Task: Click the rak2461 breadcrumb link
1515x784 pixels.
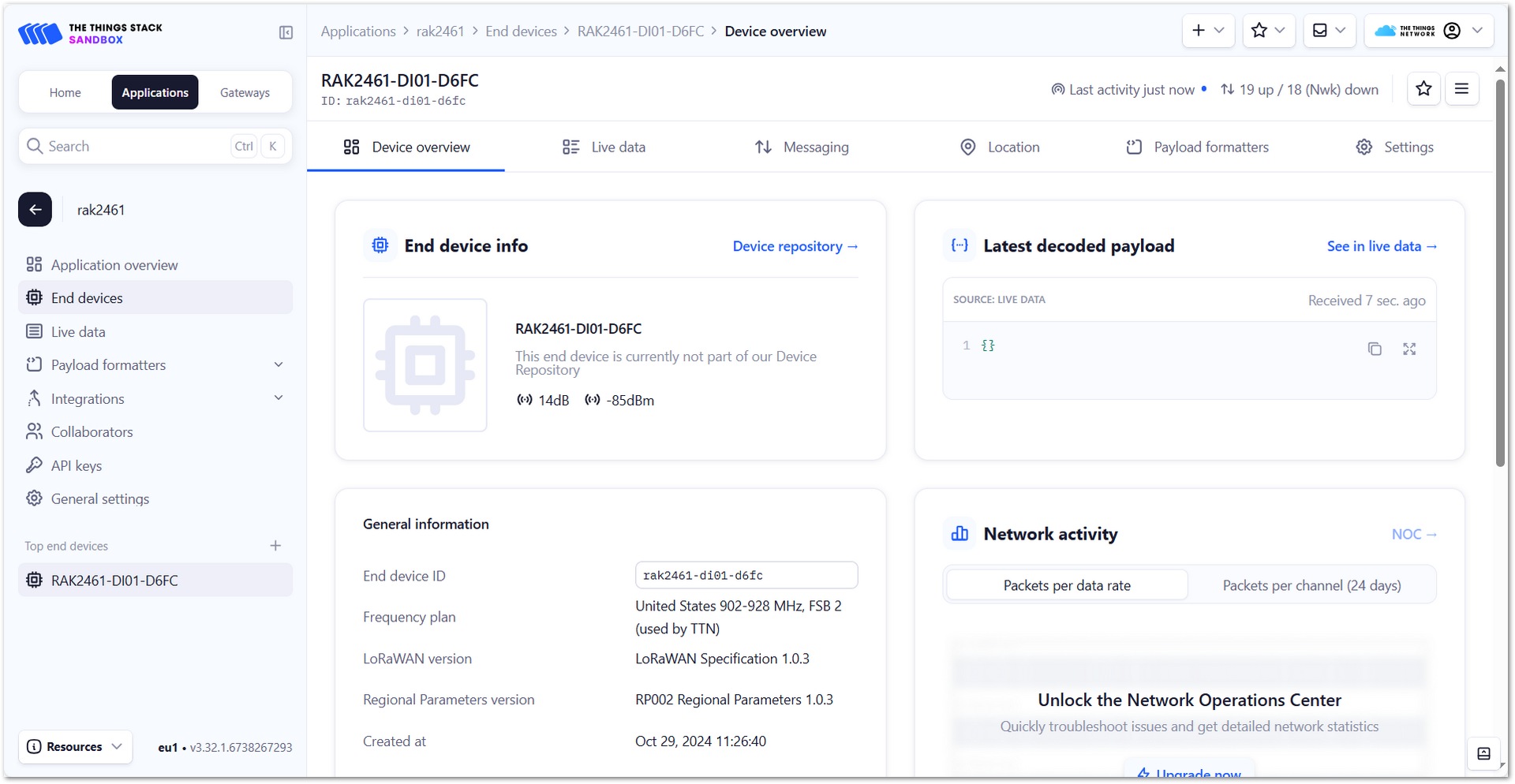Action: coord(440,32)
